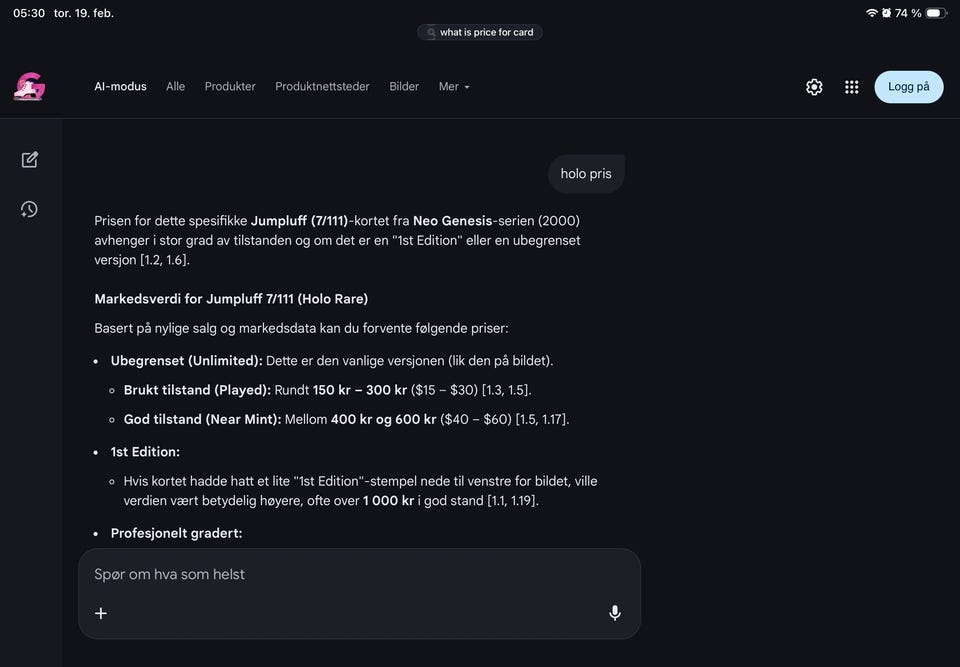Switch to Bilder tab
960x667 pixels.
pyautogui.click(x=404, y=87)
